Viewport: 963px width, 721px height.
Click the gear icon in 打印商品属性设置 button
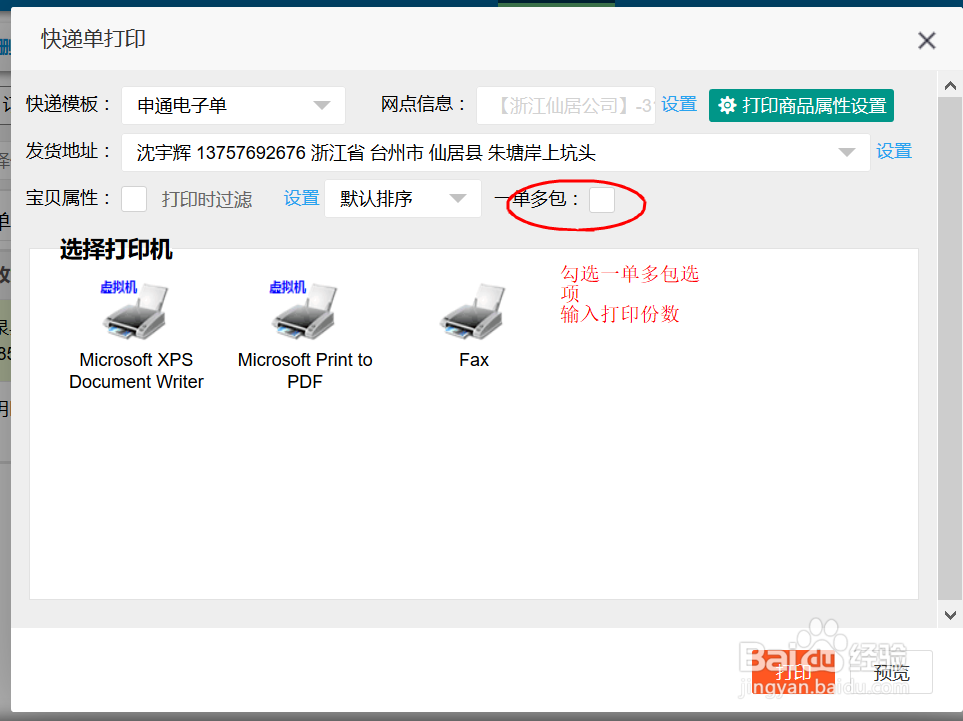[727, 106]
